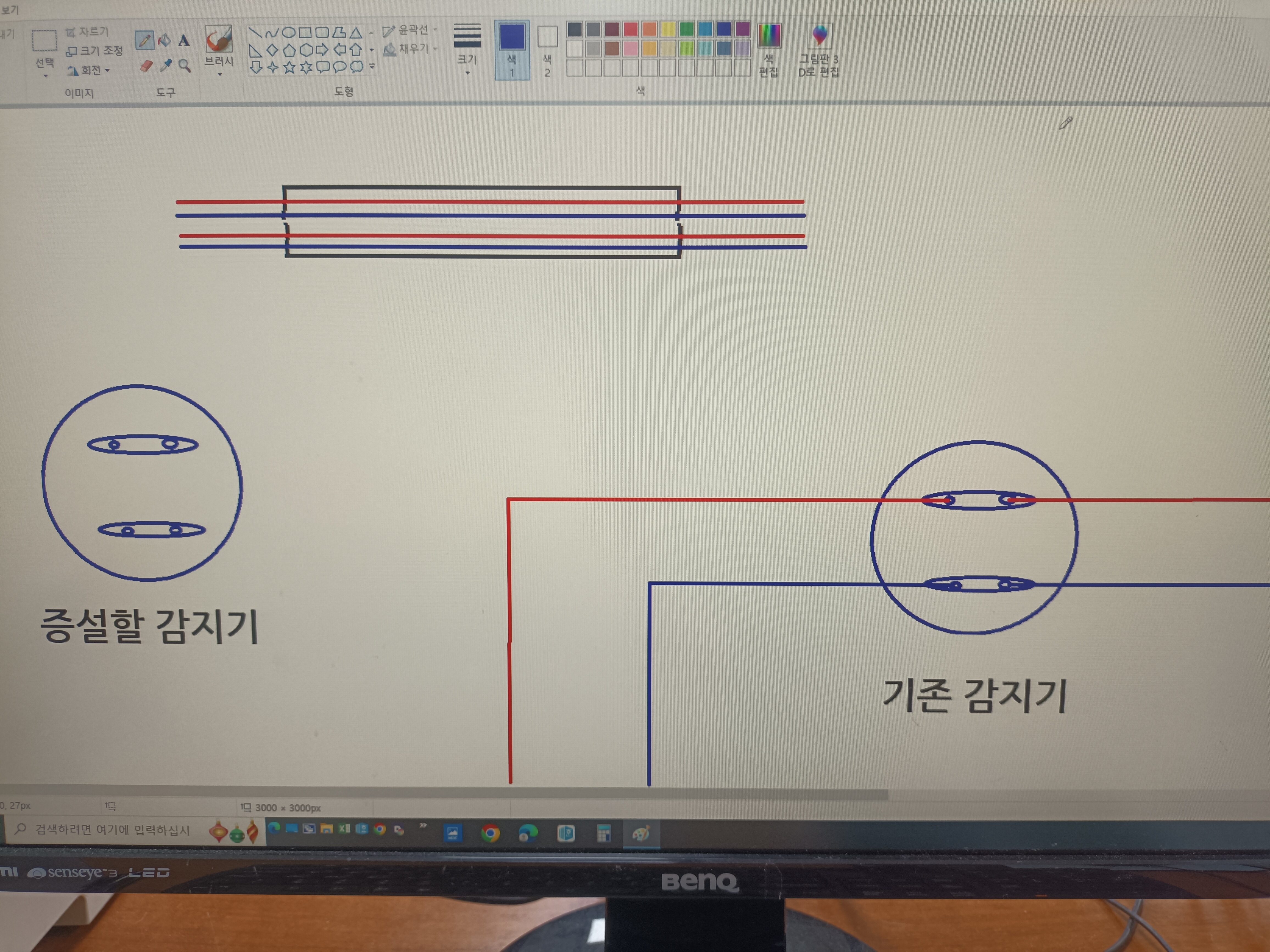Activate the Color 2 (색 2) selector
The height and width of the screenshot is (952, 1270).
pyautogui.click(x=547, y=51)
